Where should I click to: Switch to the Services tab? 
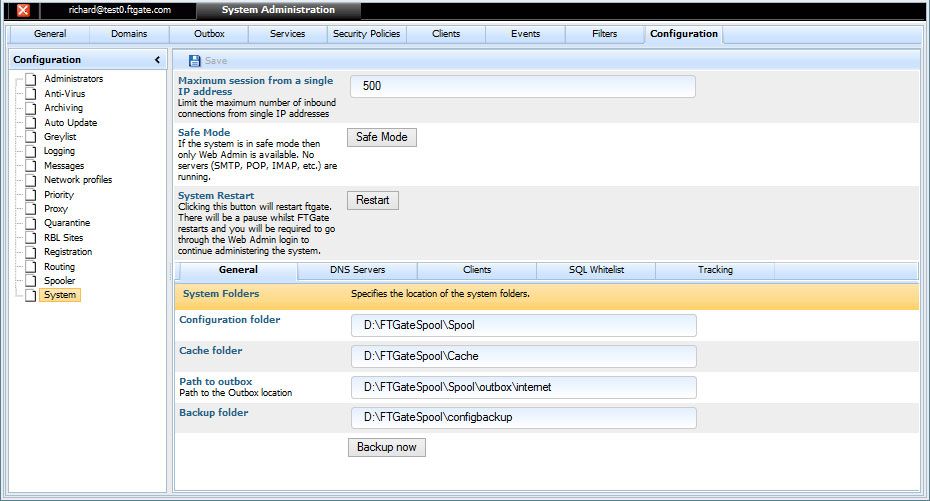point(287,34)
